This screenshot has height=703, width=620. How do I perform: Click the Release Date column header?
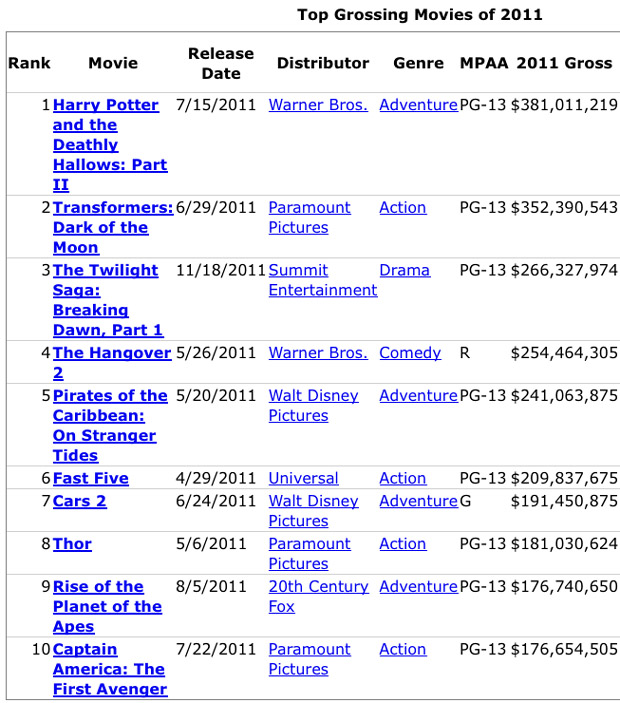click(x=221, y=63)
